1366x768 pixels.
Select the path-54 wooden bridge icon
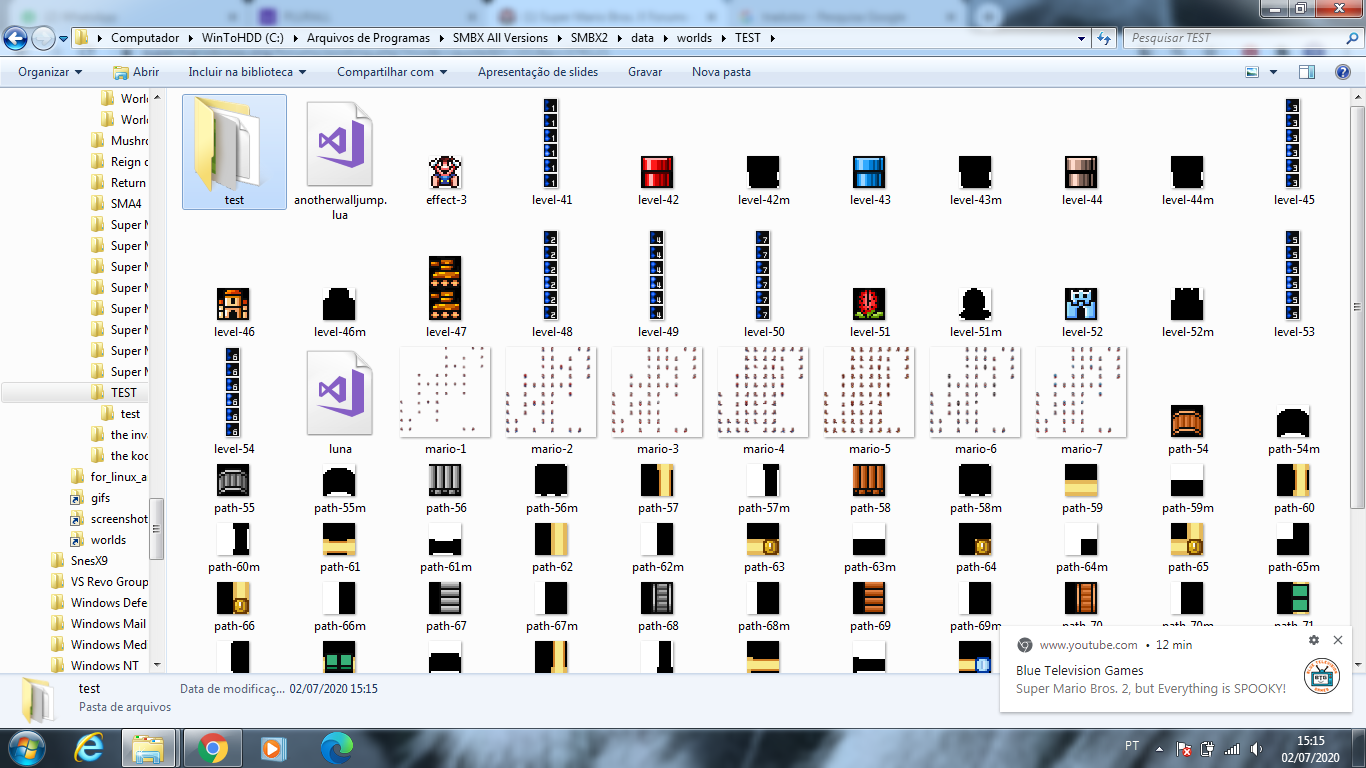point(1187,421)
